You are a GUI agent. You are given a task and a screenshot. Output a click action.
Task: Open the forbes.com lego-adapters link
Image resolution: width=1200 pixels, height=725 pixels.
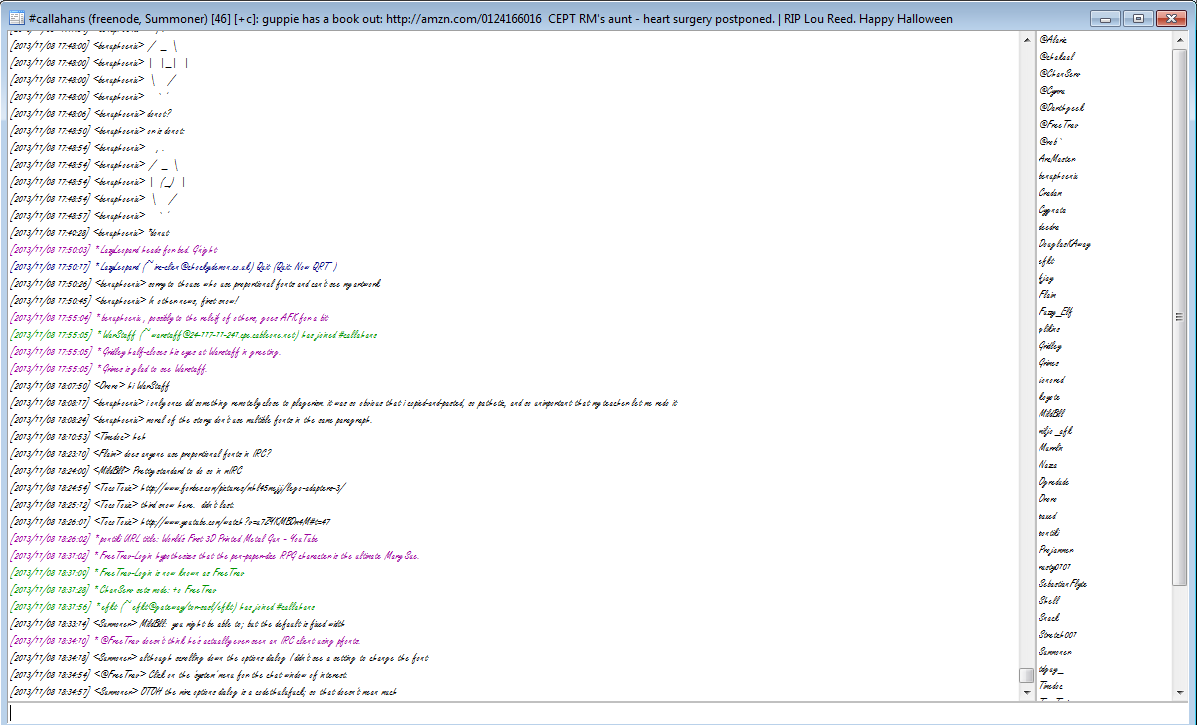[x=242, y=487]
